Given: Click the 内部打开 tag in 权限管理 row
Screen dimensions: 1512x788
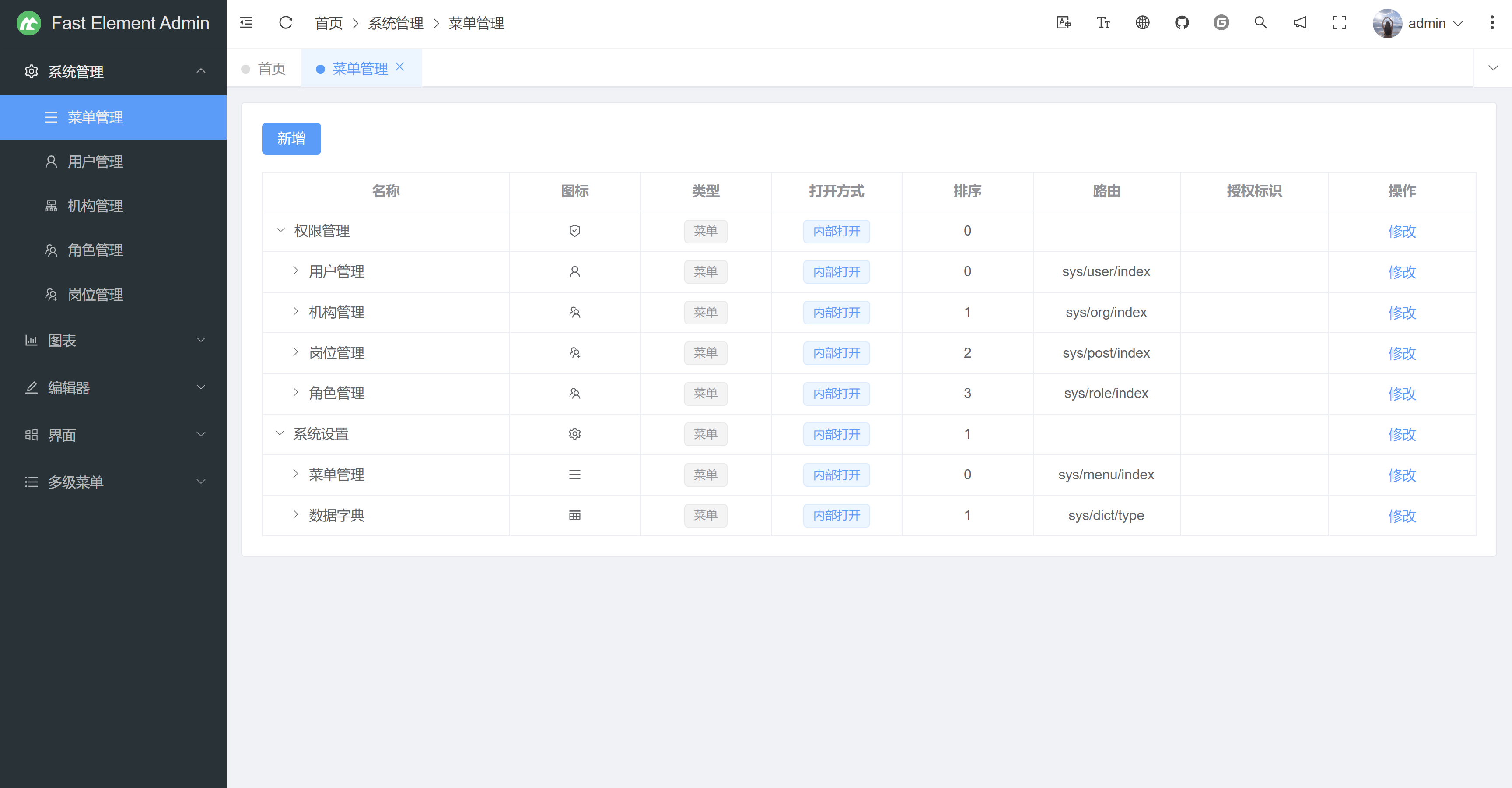Looking at the screenshot, I should (x=836, y=231).
